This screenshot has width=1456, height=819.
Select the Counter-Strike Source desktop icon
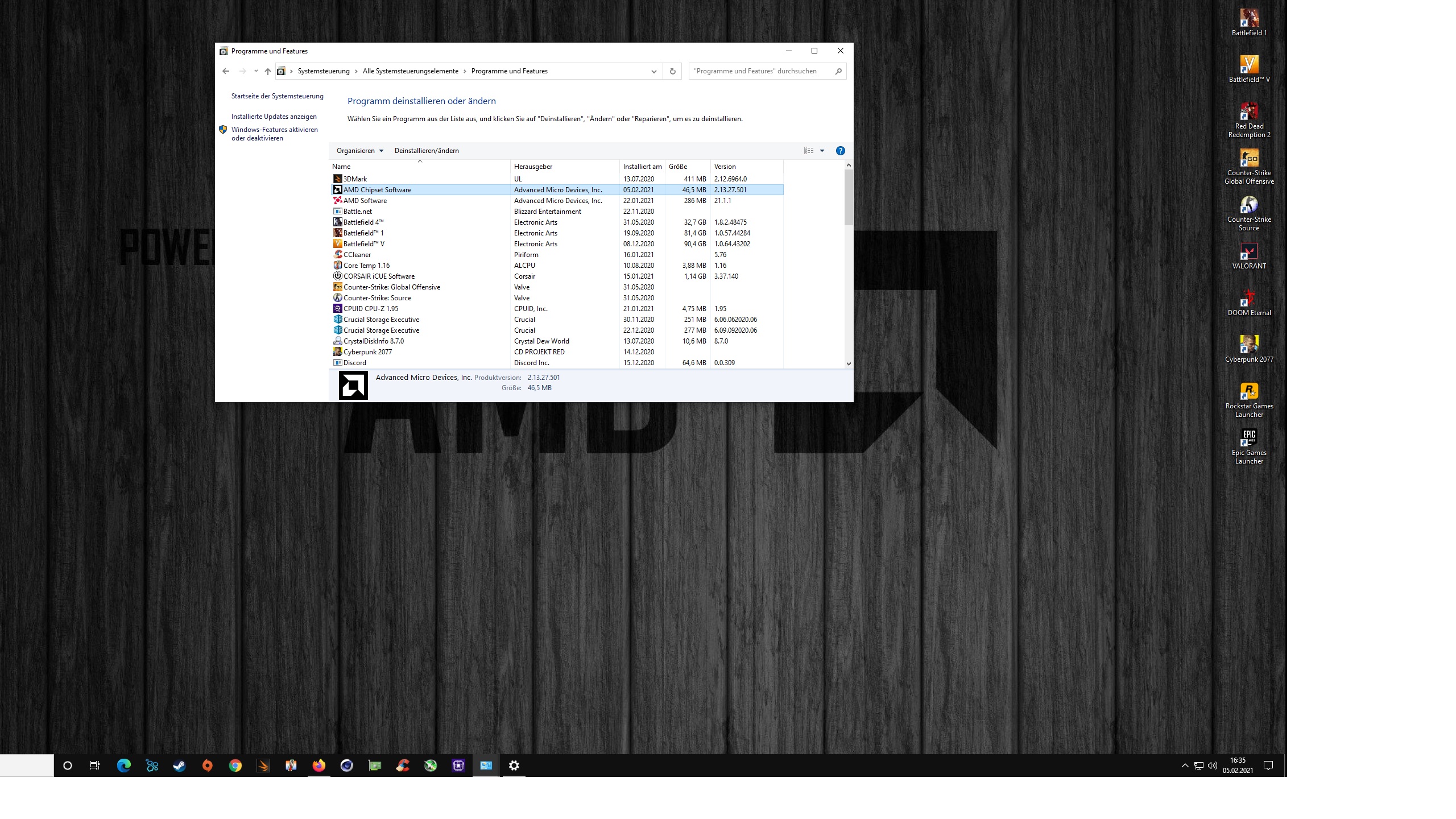pyautogui.click(x=1249, y=214)
